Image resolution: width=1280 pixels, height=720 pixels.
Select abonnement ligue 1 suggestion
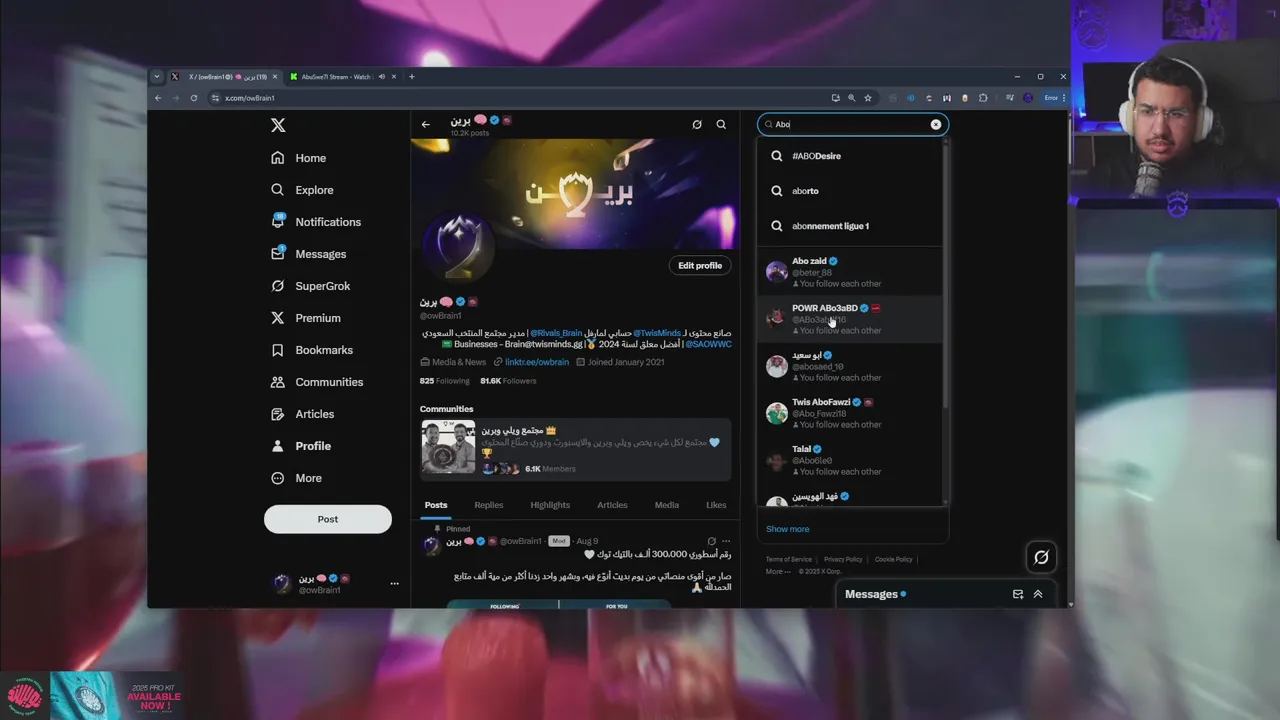click(x=849, y=226)
